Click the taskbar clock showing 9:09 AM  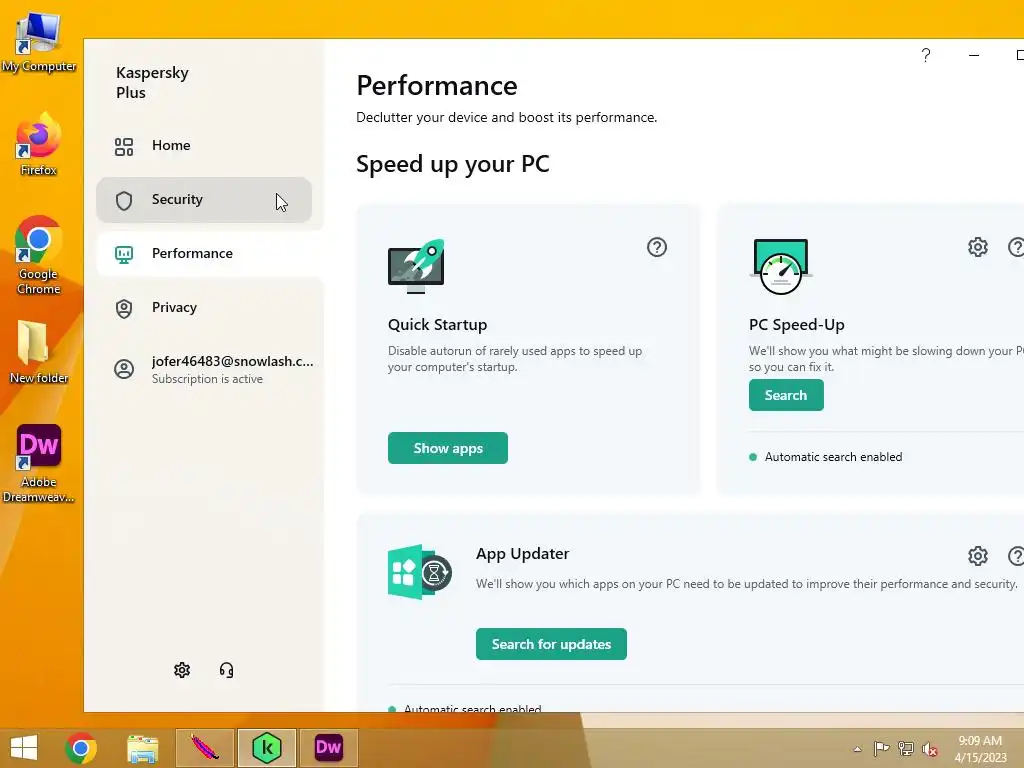pyautogui.click(x=980, y=749)
